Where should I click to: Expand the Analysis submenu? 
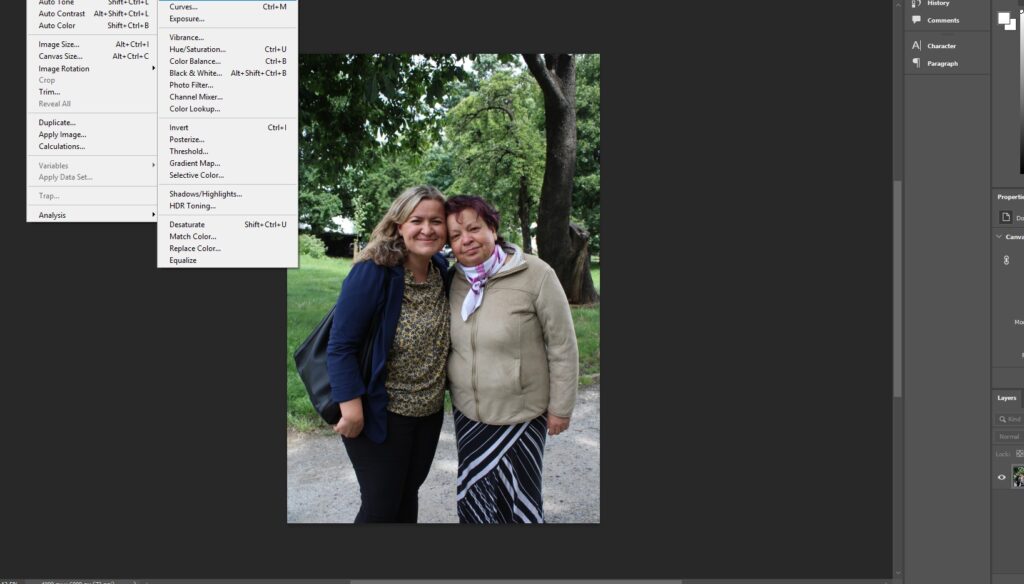click(x=91, y=215)
